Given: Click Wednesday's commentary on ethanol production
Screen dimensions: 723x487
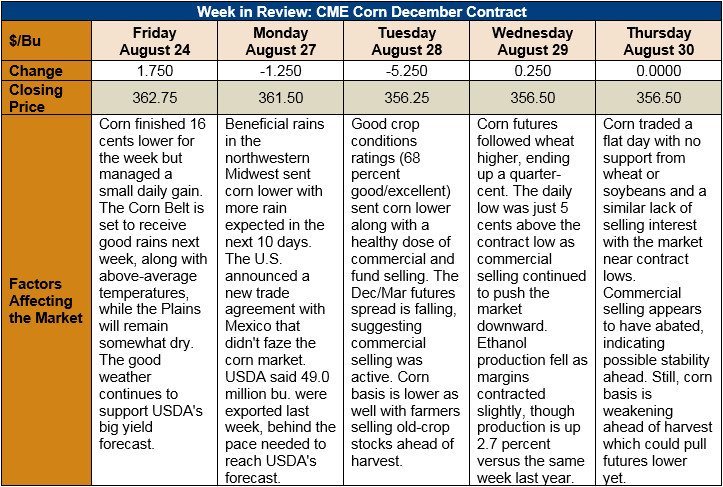Looking at the screenshot, I should click(x=532, y=301).
